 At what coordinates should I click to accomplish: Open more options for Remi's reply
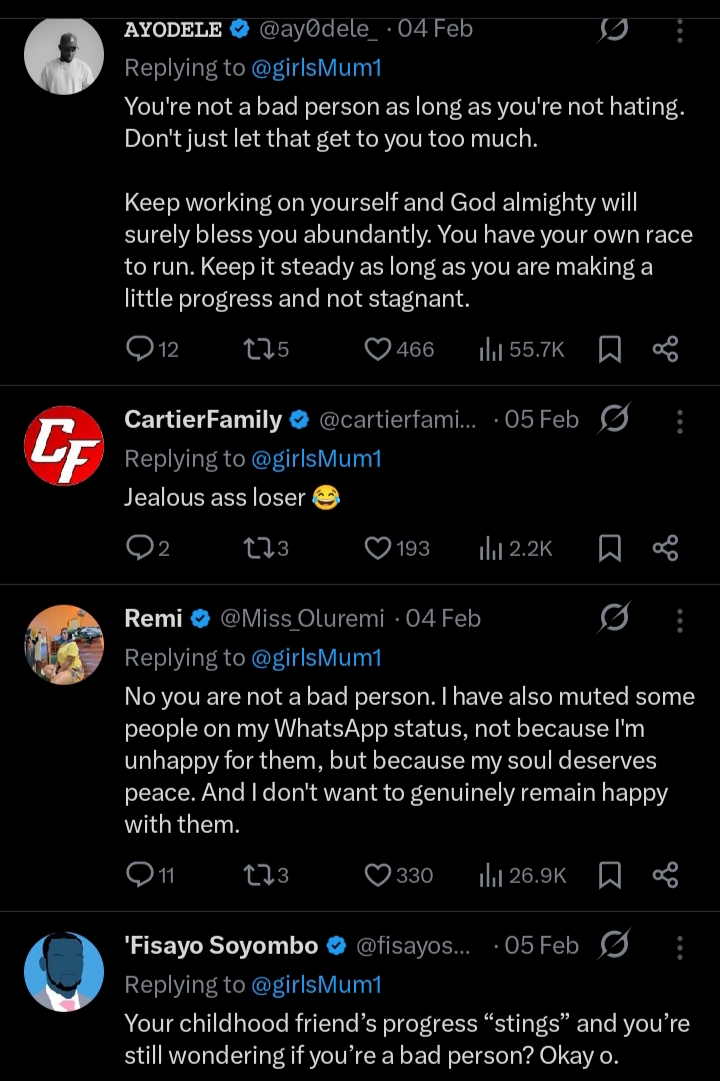(x=679, y=620)
